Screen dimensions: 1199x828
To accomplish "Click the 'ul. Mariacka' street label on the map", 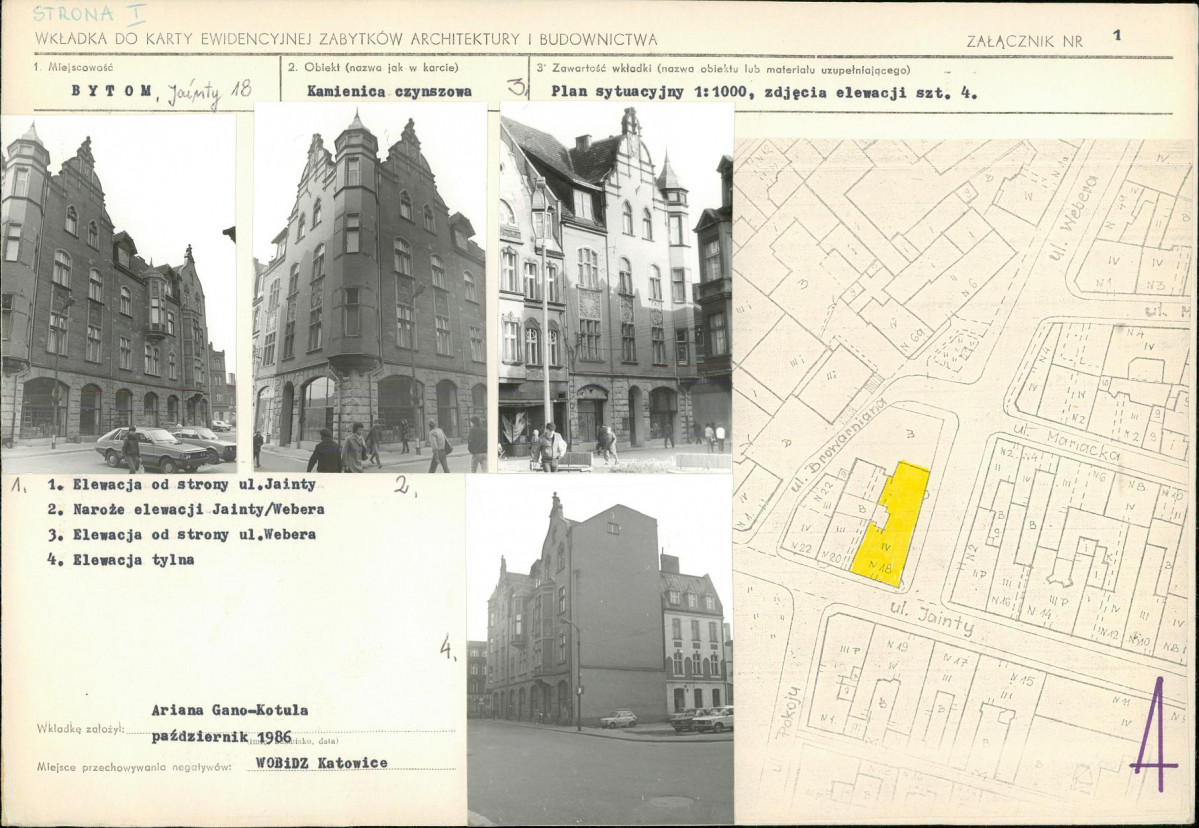I will (1067, 443).
